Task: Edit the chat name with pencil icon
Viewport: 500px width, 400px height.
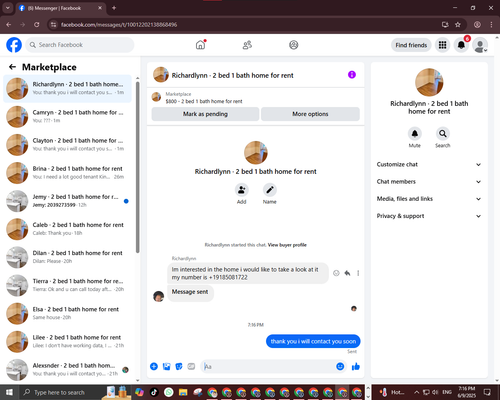Action: click(270, 190)
